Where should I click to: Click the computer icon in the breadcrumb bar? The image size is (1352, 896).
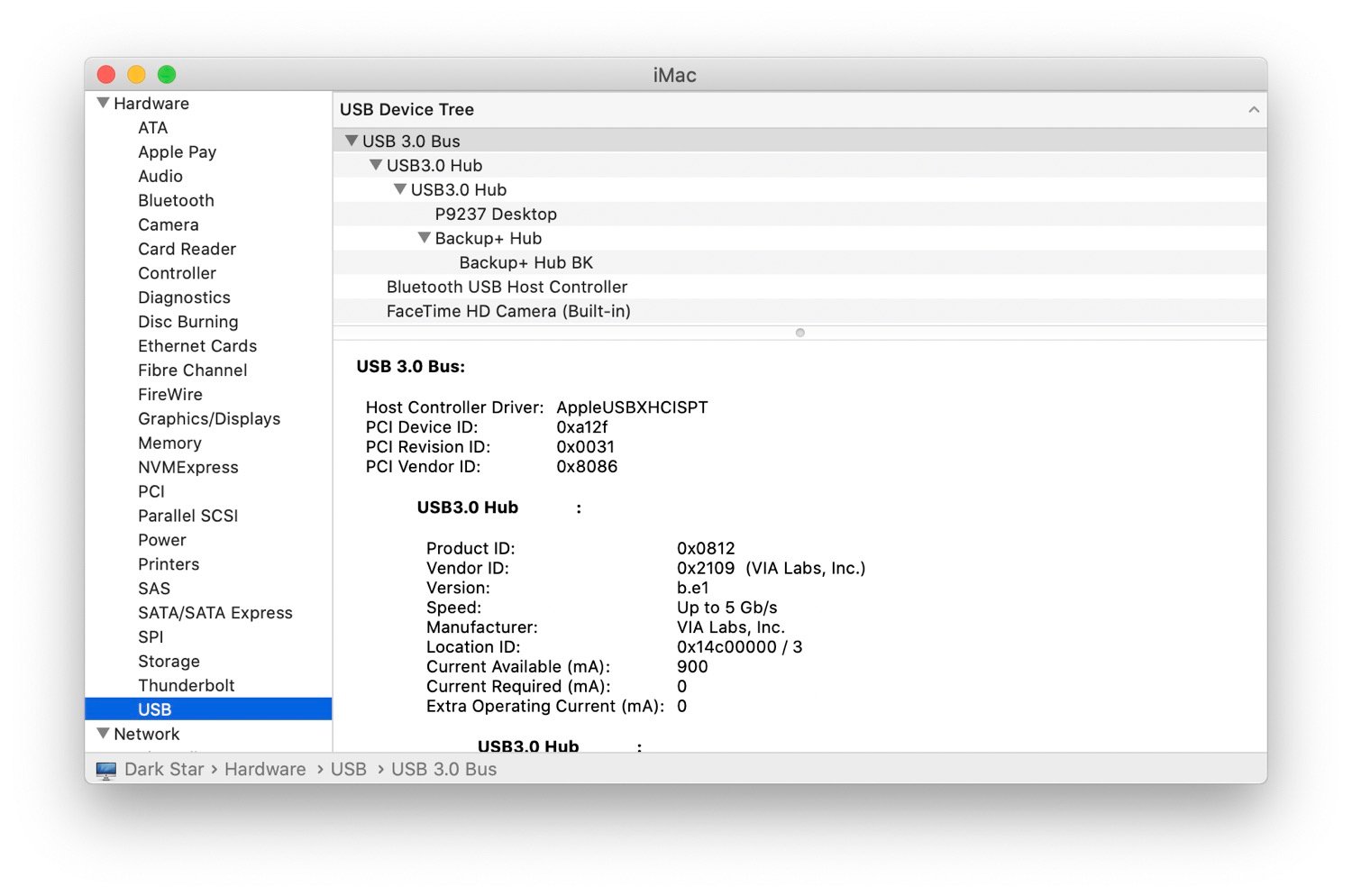coord(106,769)
